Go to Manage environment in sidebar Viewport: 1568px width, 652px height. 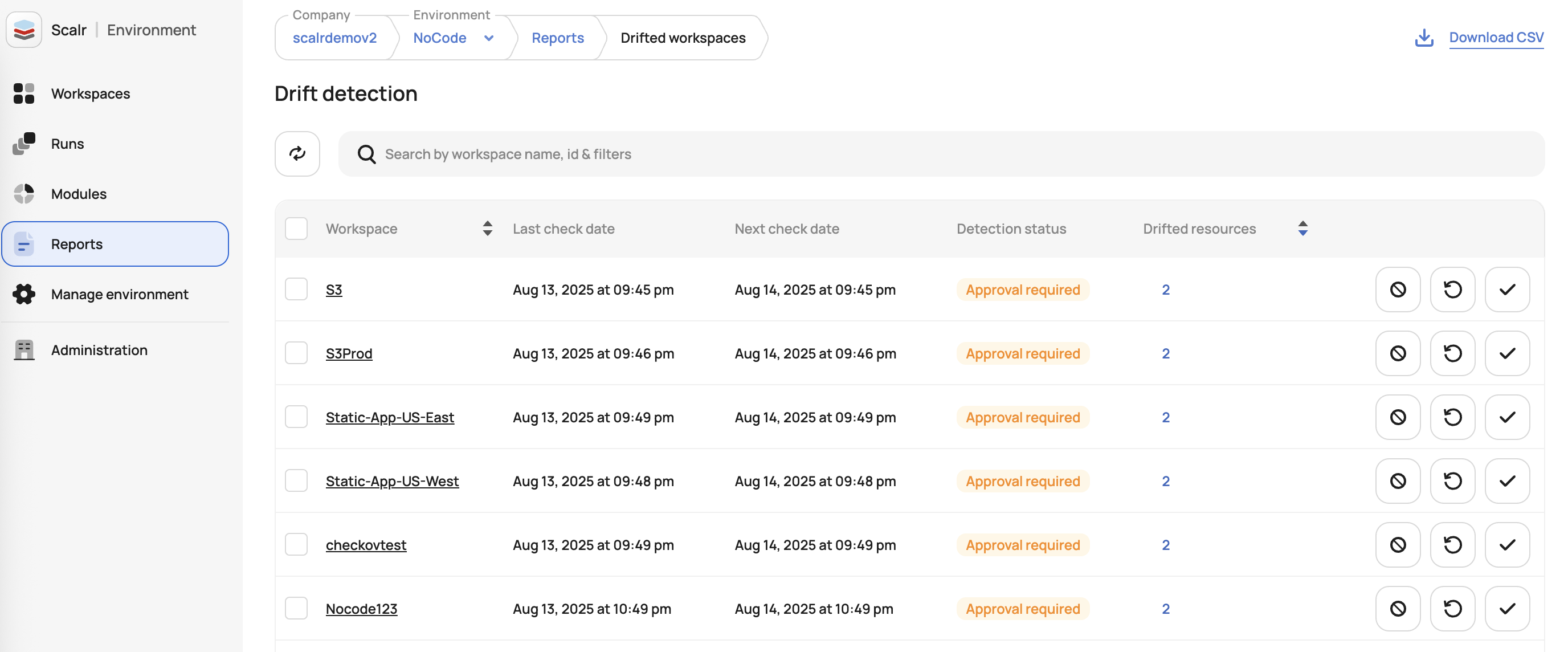(119, 294)
